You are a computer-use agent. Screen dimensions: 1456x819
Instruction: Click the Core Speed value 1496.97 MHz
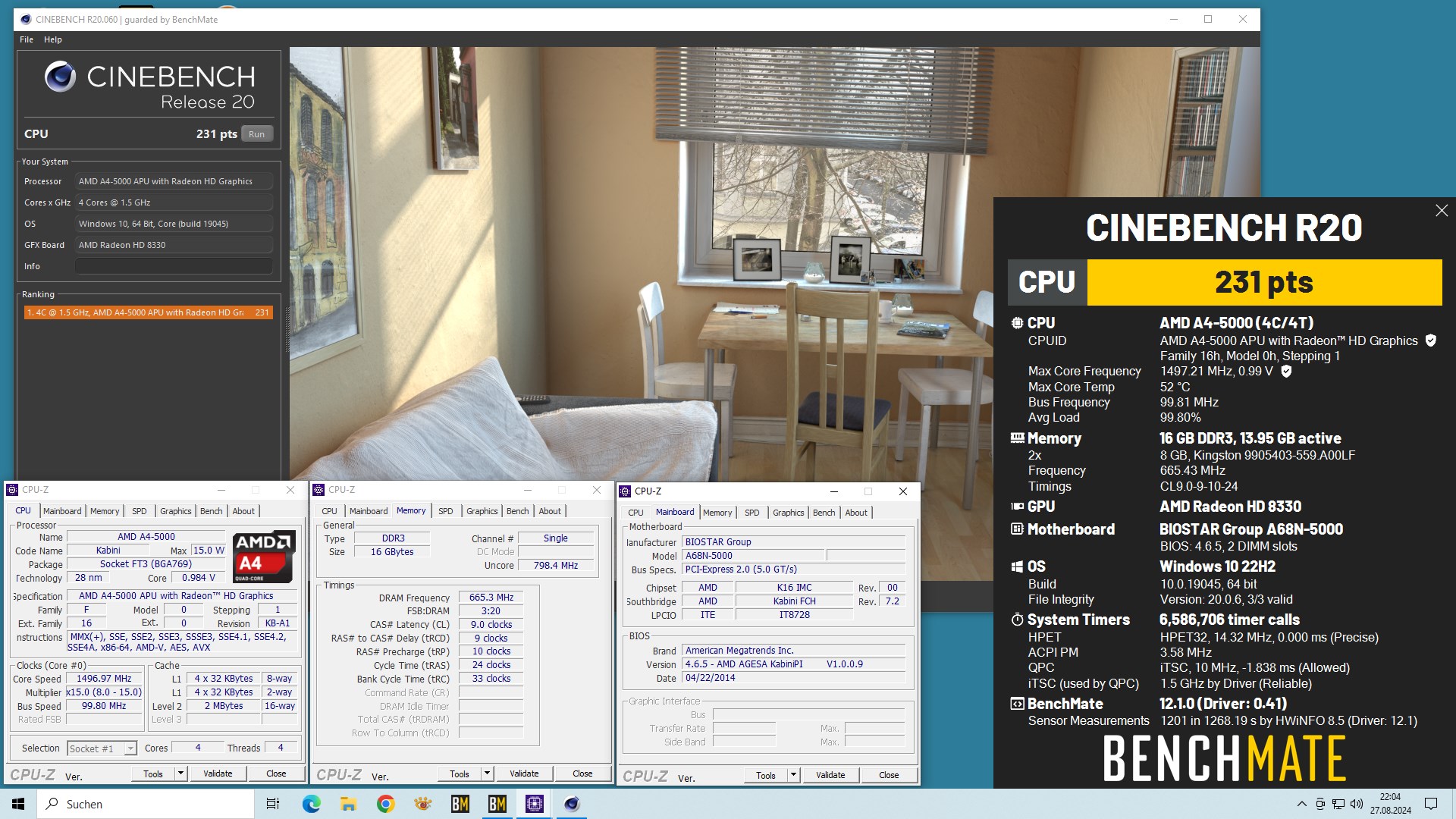pyautogui.click(x=104, y=679)
